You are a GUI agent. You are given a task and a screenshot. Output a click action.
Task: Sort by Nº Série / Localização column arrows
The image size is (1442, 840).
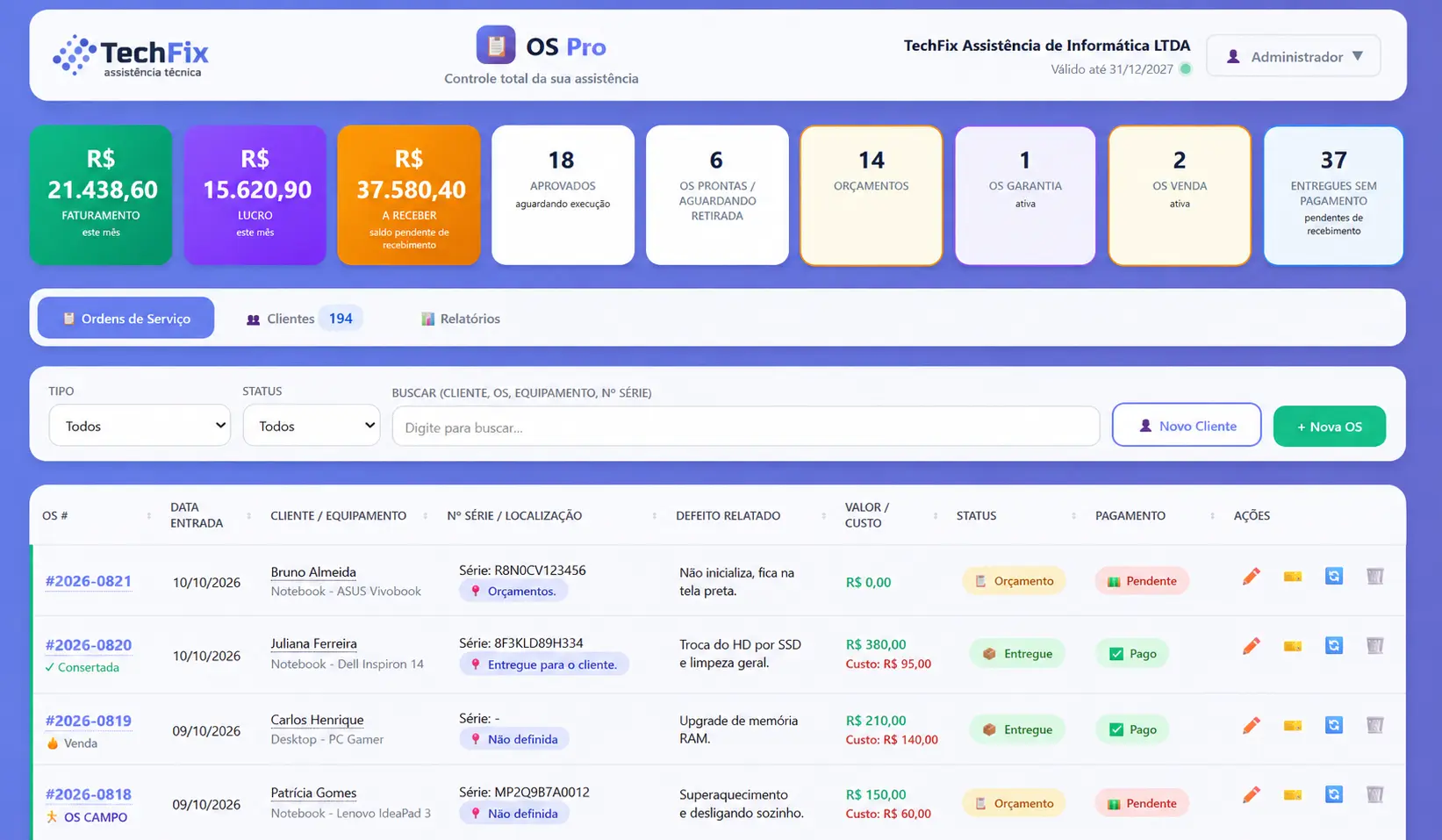coord(654,516)
